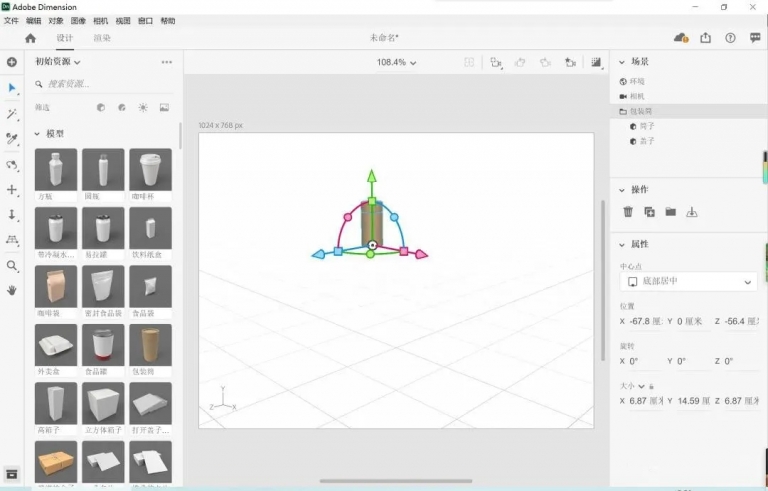Open the 文件 menu
The height and width of the screenshot is (491, 768).
click(11, 21)
